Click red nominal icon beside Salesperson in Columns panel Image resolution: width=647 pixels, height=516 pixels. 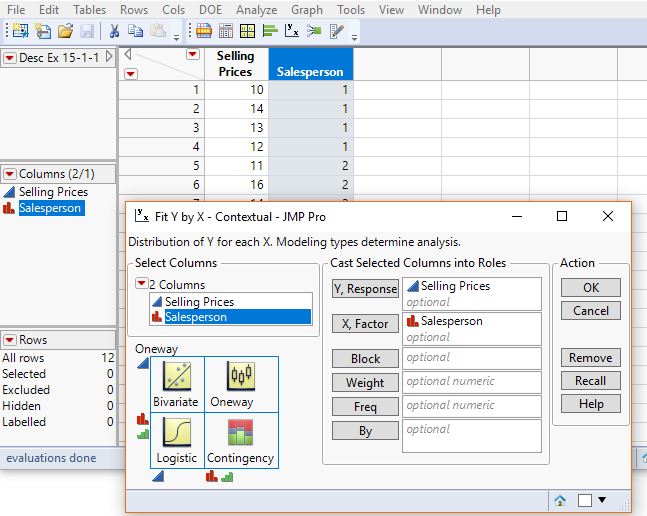click(9, 208)
